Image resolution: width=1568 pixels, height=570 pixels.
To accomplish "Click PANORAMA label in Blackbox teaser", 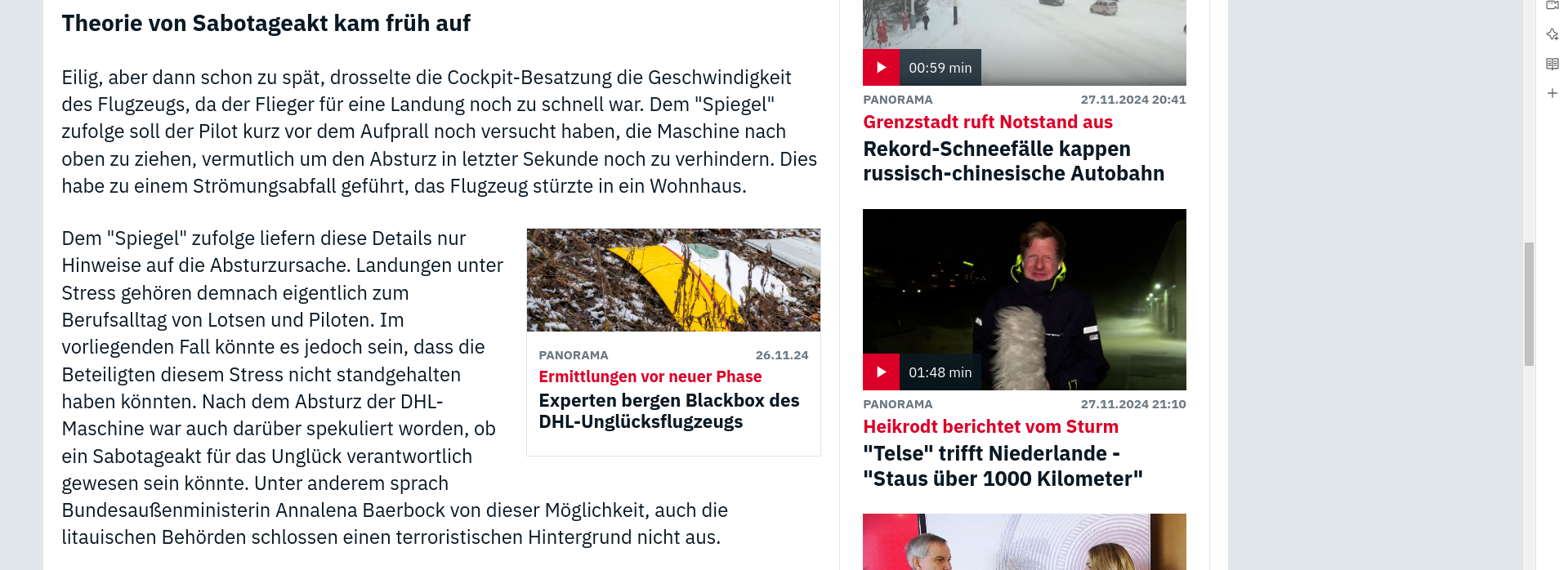I will click(x=574, y=355).
